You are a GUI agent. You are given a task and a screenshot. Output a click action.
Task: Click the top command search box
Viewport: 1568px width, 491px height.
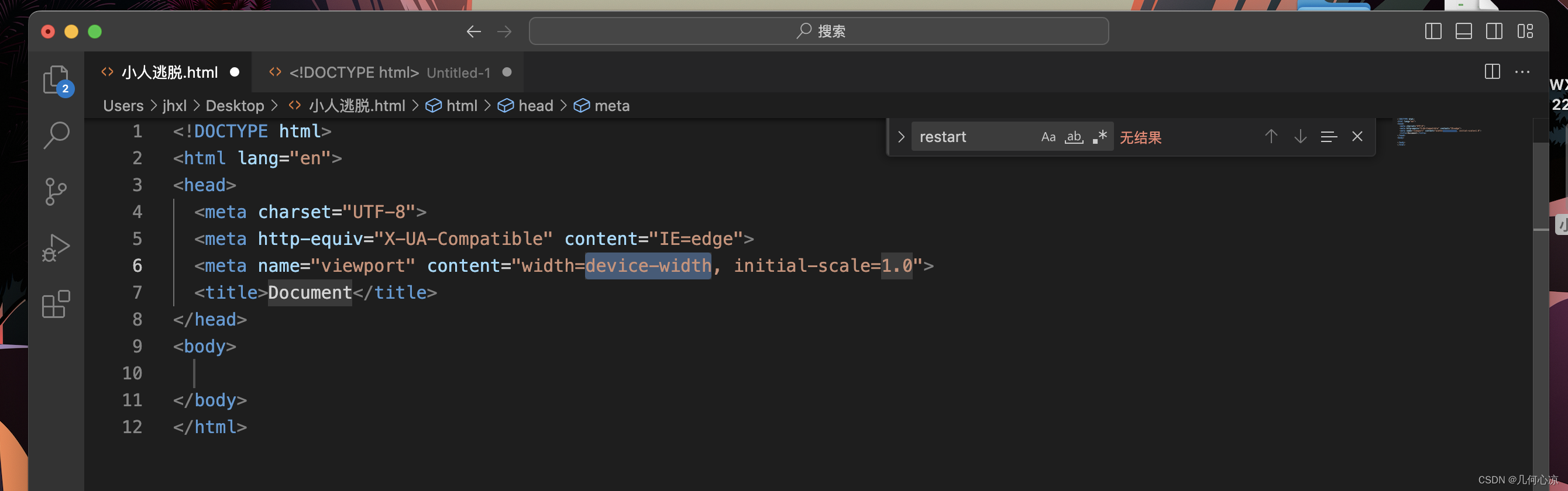819,31
